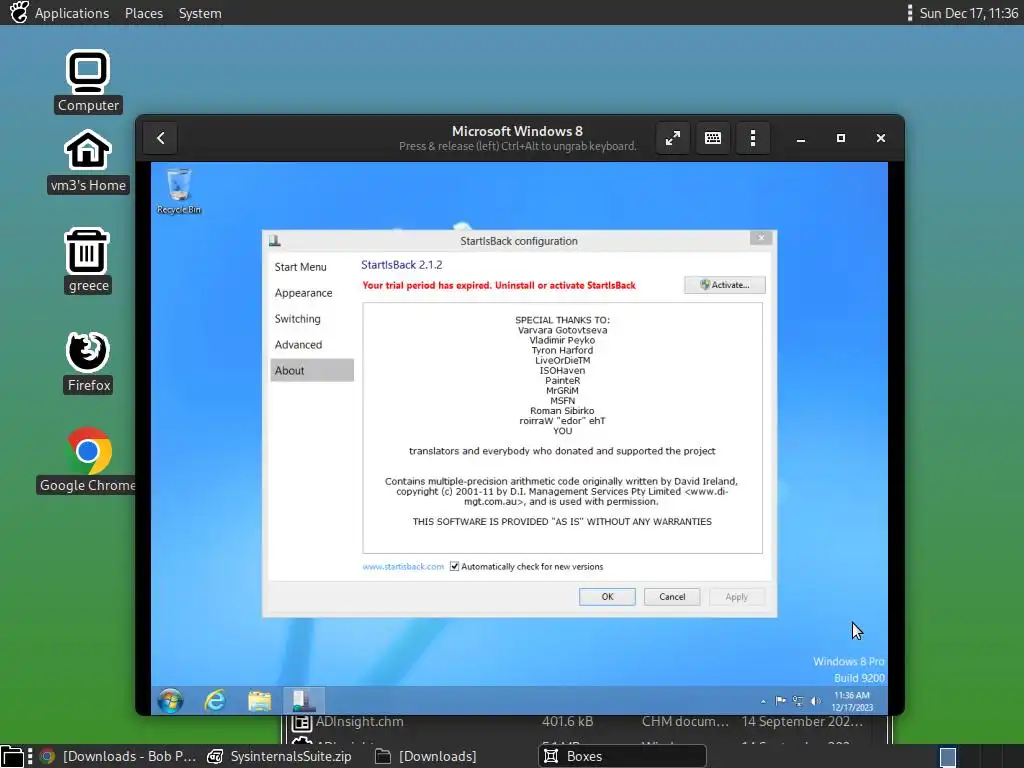1024x768 pixels.
Task: Click the show desktop panel icon
Action: pyautogui.click(x=12, y=756)
